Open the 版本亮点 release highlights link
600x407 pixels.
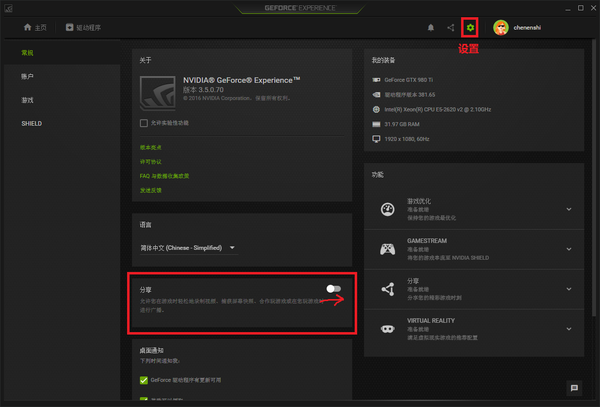[150, 147]
